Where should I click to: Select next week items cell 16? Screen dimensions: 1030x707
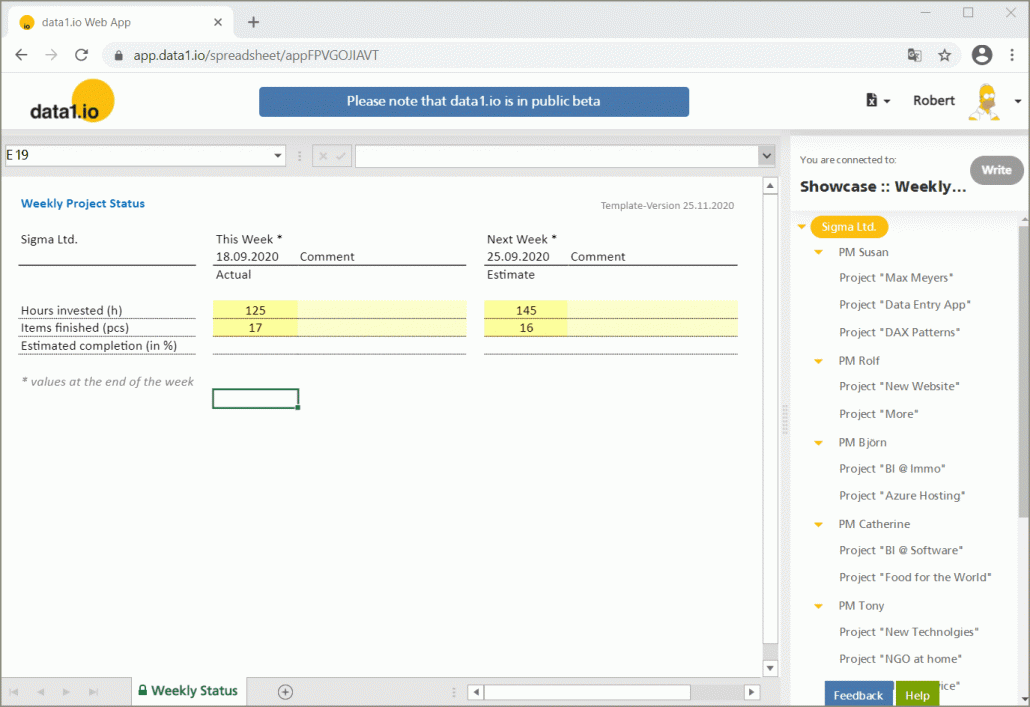tap(526, 328)
